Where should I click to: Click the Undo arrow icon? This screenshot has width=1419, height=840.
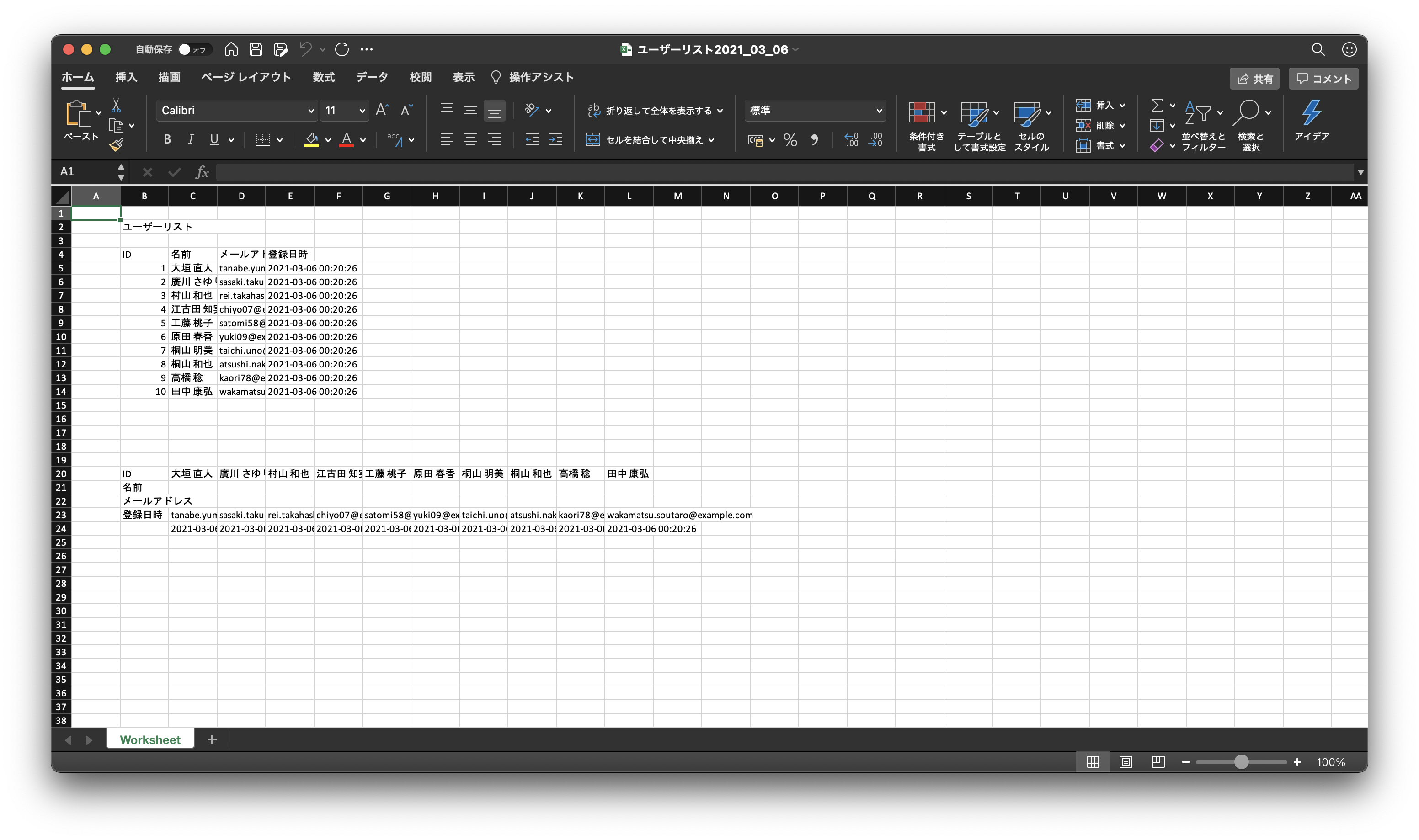(306, 49)
